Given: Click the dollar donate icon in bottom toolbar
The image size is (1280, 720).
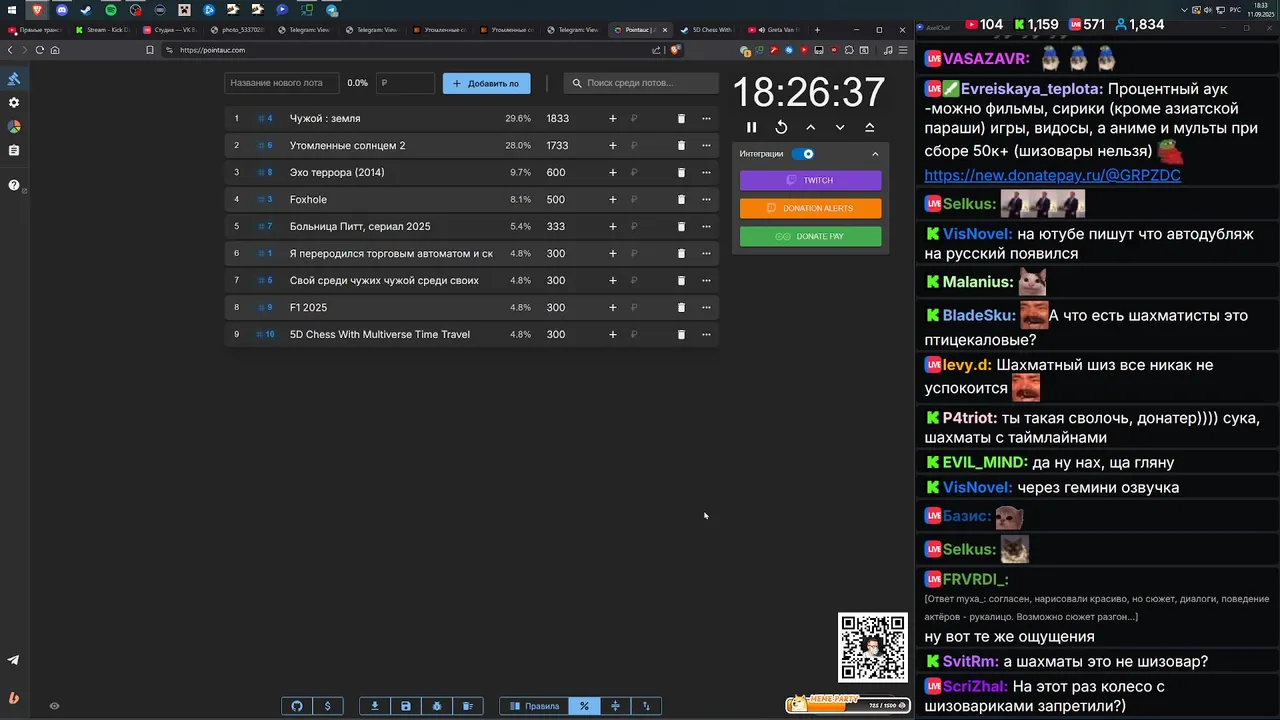Looking at the screenshot, I should point(328,706).
